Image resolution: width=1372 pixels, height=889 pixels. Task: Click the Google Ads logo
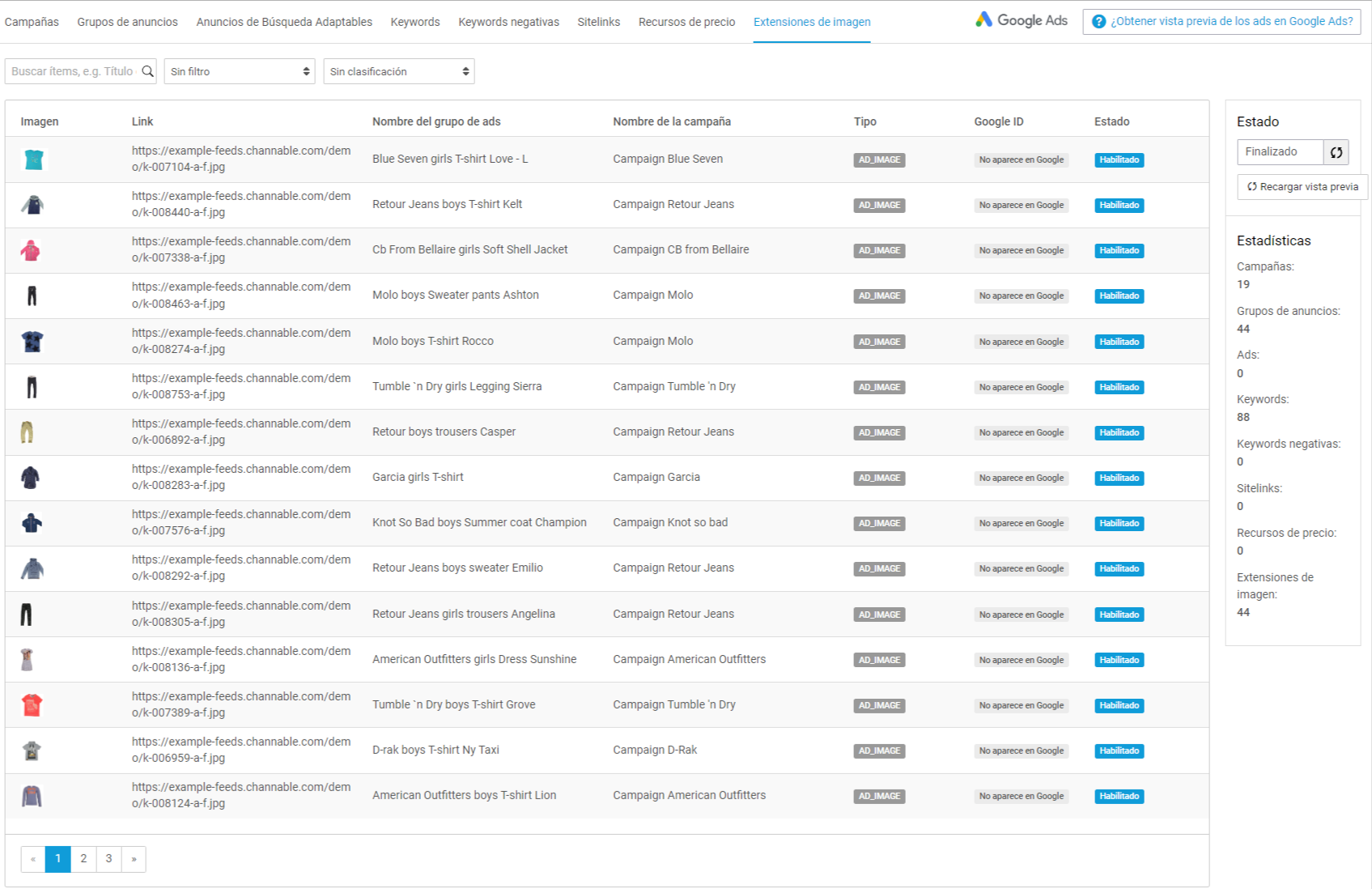tap(1021, 20)
